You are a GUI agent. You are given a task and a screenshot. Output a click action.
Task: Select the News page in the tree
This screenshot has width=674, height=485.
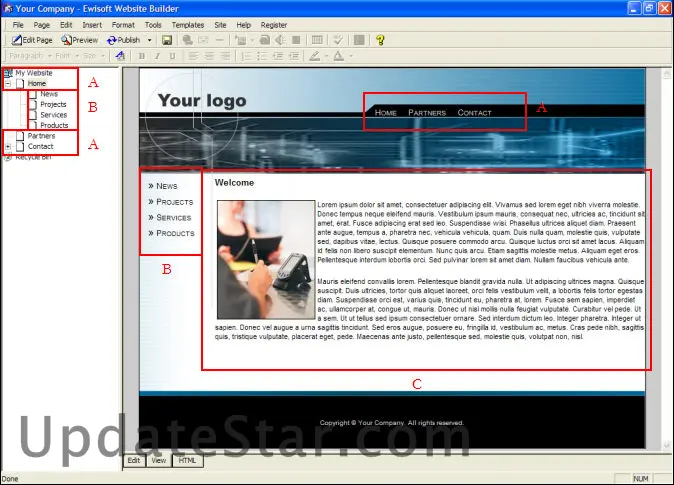[x=49, y=94]
